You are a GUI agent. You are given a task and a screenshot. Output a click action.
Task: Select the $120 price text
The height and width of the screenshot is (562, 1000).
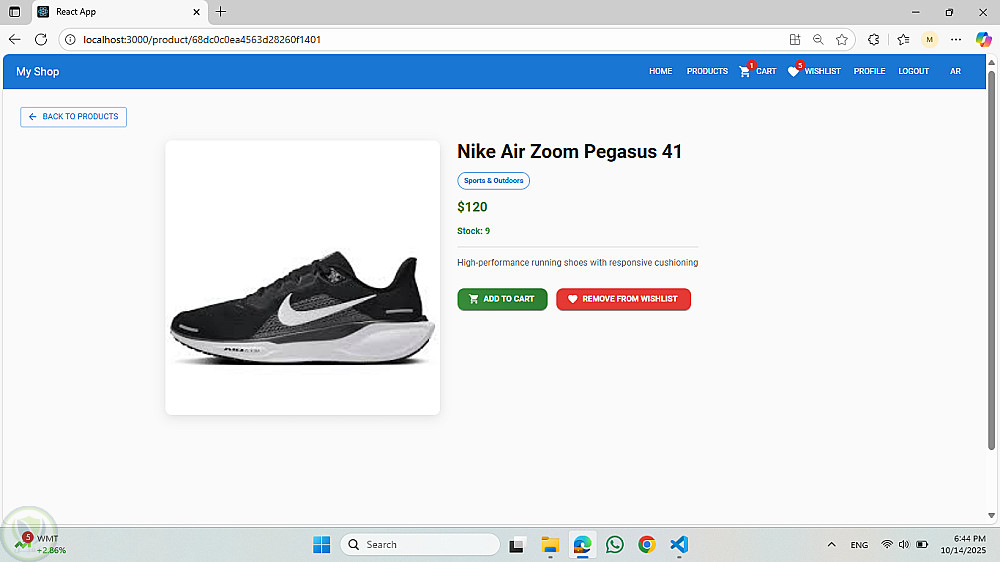click(472, 207)
